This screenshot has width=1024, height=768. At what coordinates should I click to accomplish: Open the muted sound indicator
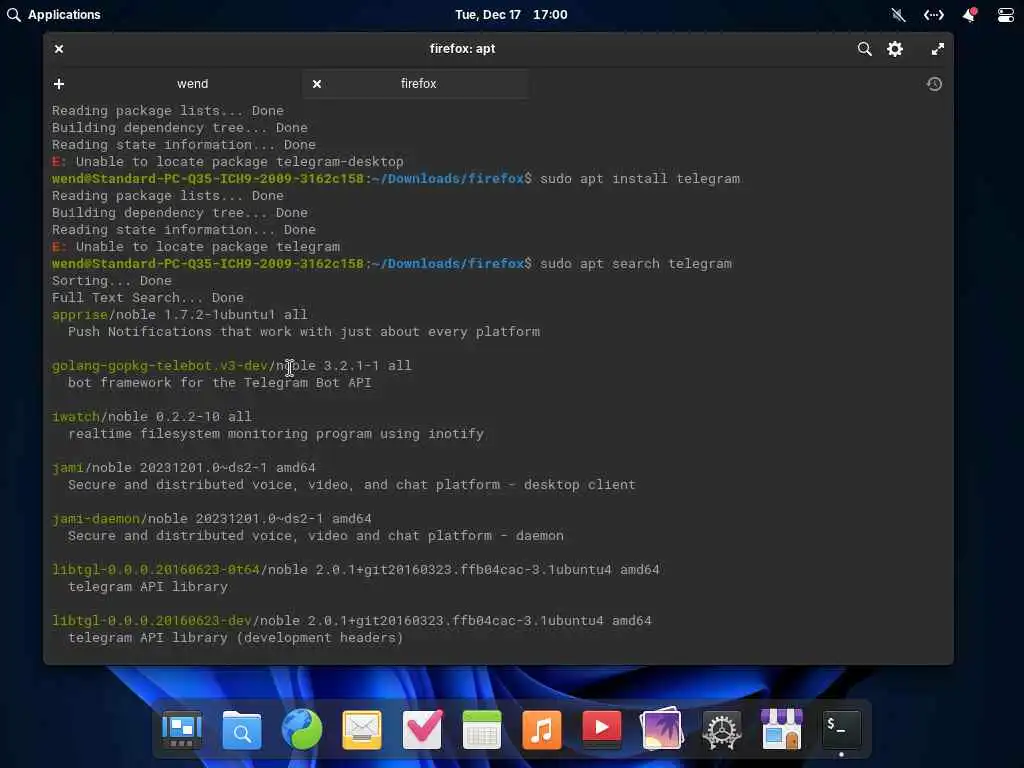[899, 14]
